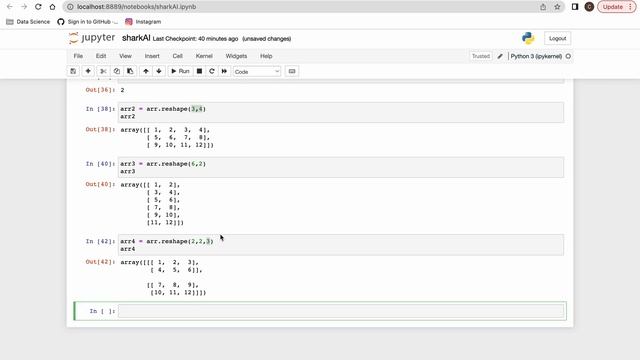Paste cells below icon

pyautogui.click(x=130, y=71)
